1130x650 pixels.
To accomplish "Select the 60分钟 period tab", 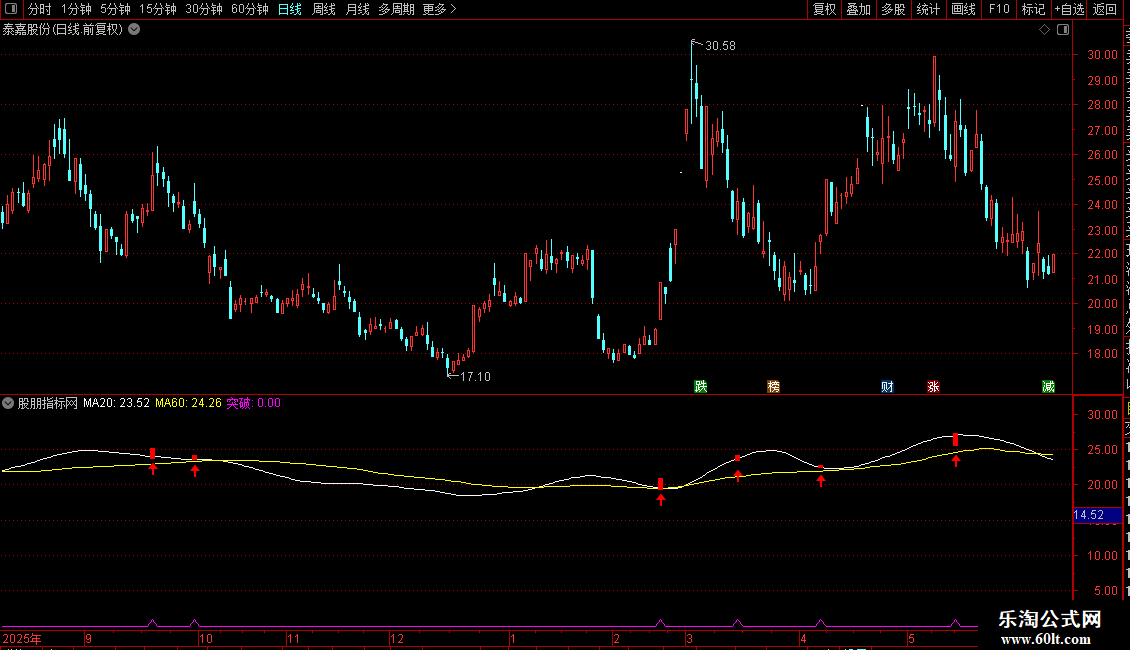I will tap(250, 9).
